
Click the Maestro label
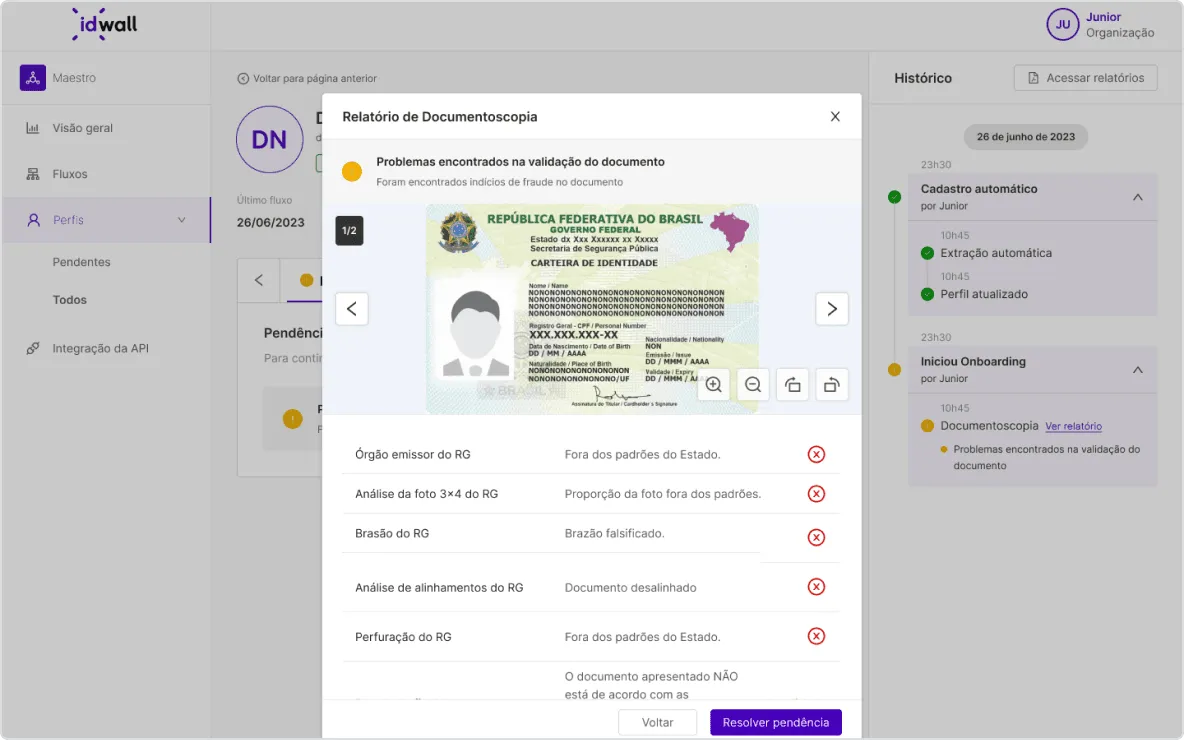tap(74, 78)
